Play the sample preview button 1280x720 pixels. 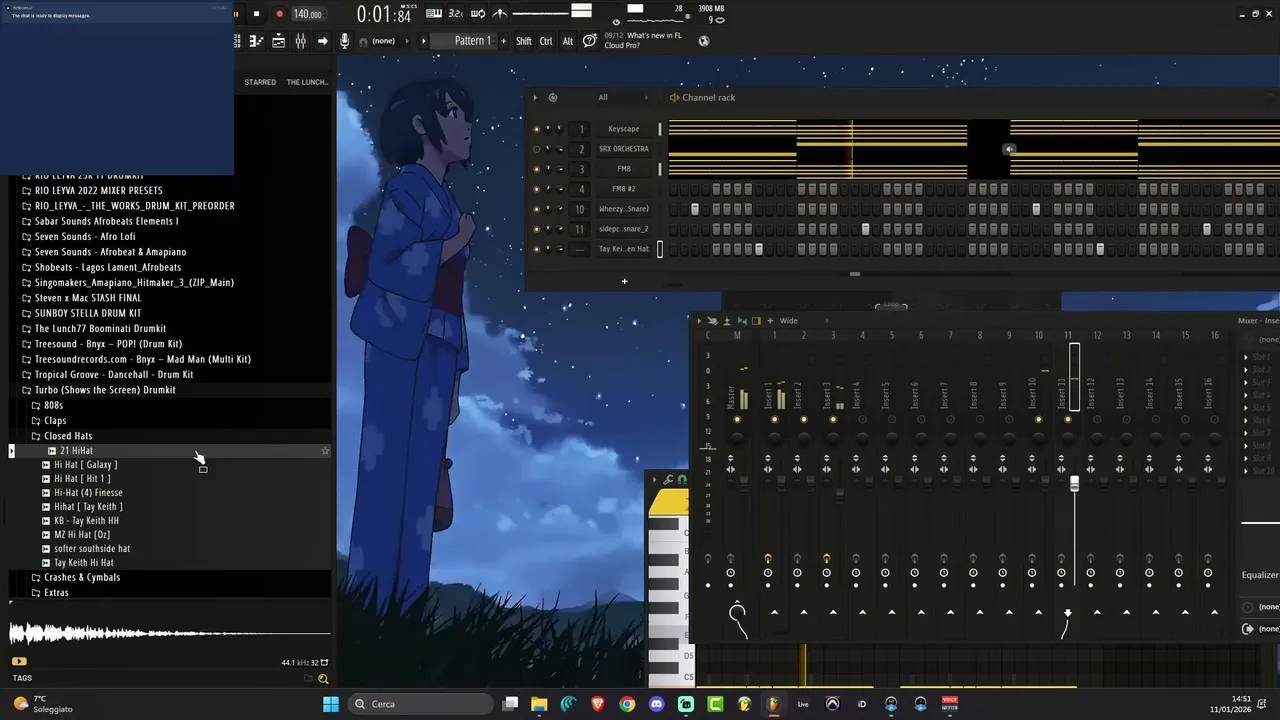(x=19, y=661)
